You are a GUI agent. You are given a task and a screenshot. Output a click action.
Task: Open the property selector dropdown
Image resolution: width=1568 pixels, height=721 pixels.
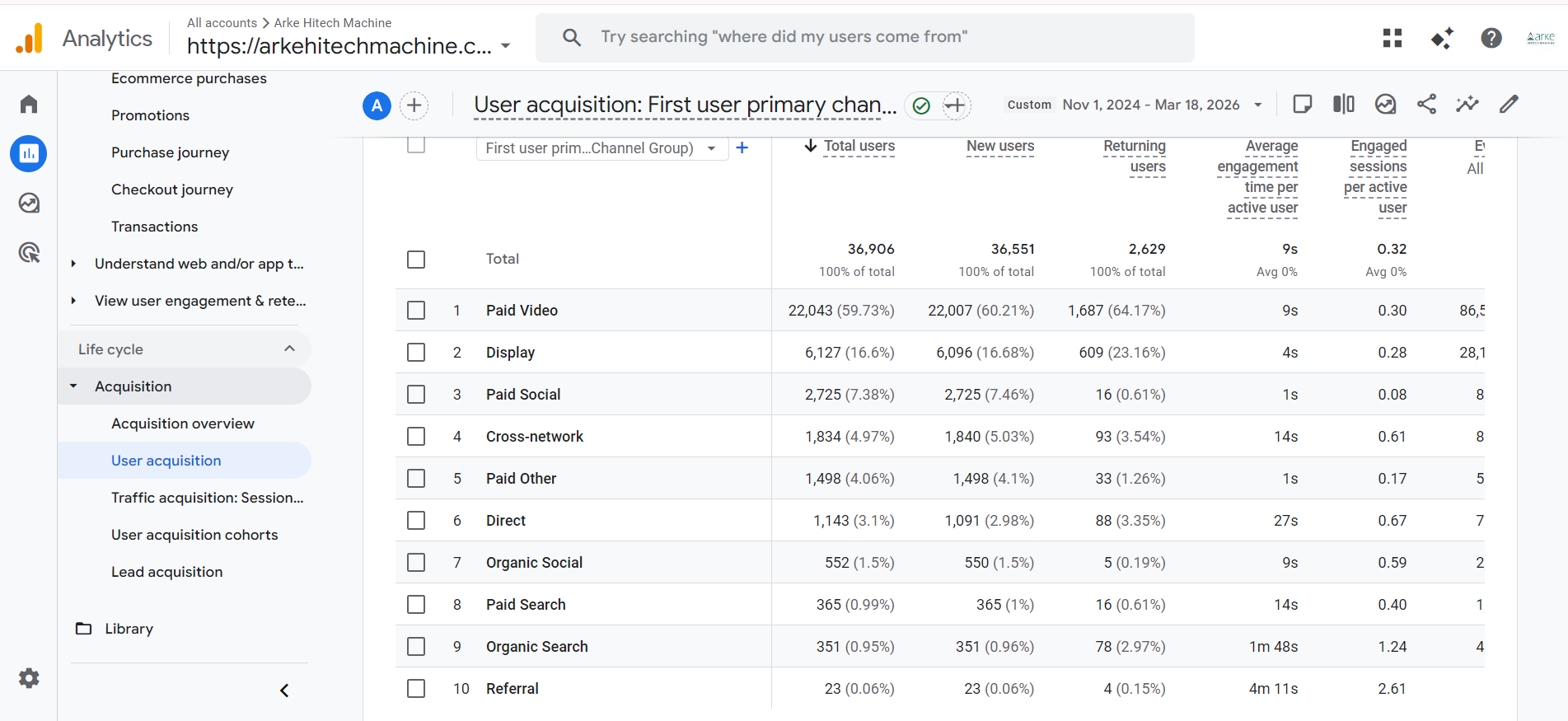pyautogui.click(x=349, y=46)
